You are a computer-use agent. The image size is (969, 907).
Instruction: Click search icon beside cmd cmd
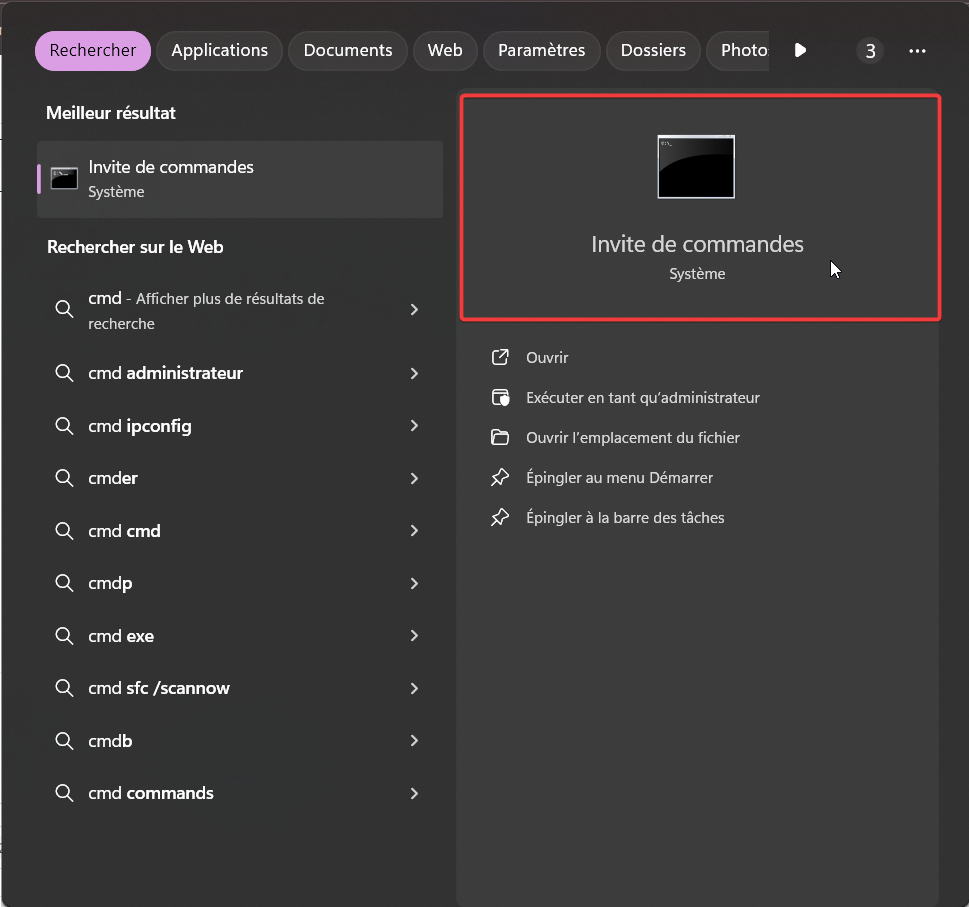click(64, 530)
